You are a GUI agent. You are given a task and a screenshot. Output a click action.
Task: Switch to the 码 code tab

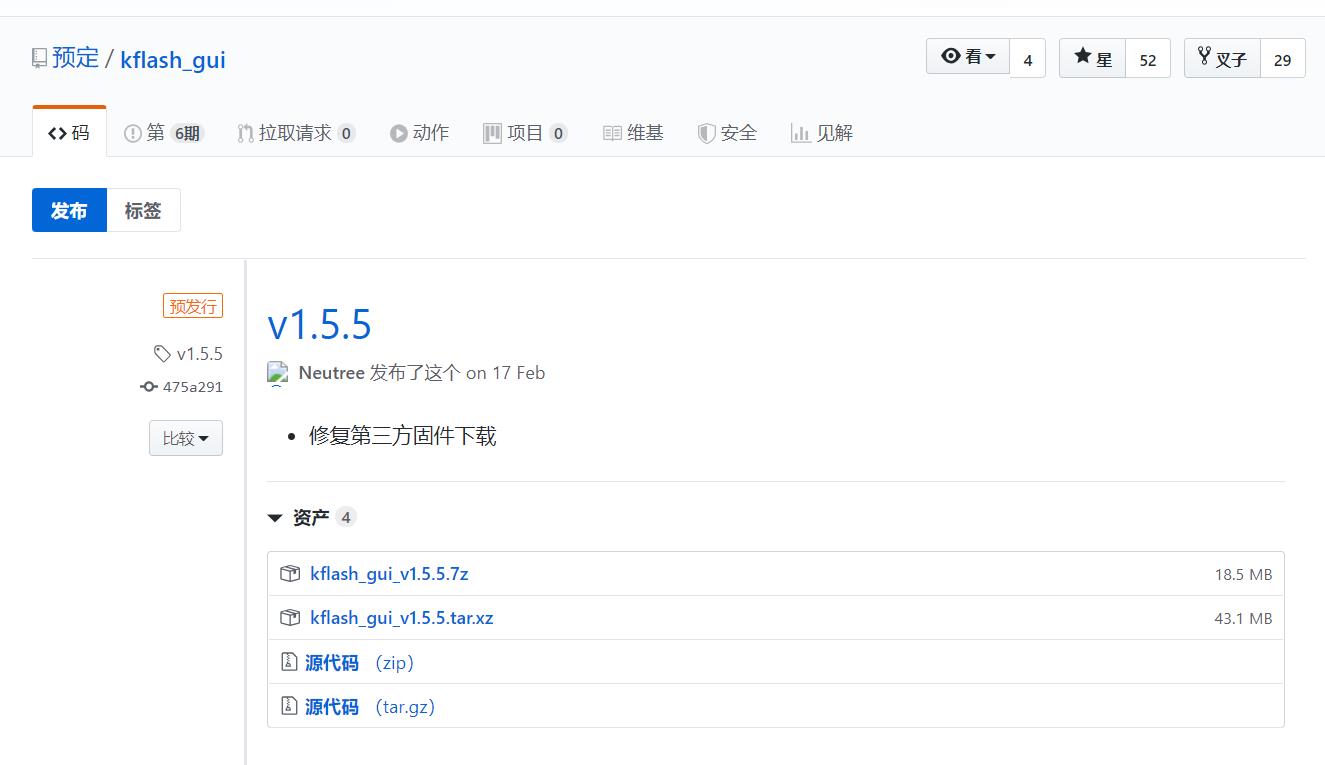coord(69,133)
